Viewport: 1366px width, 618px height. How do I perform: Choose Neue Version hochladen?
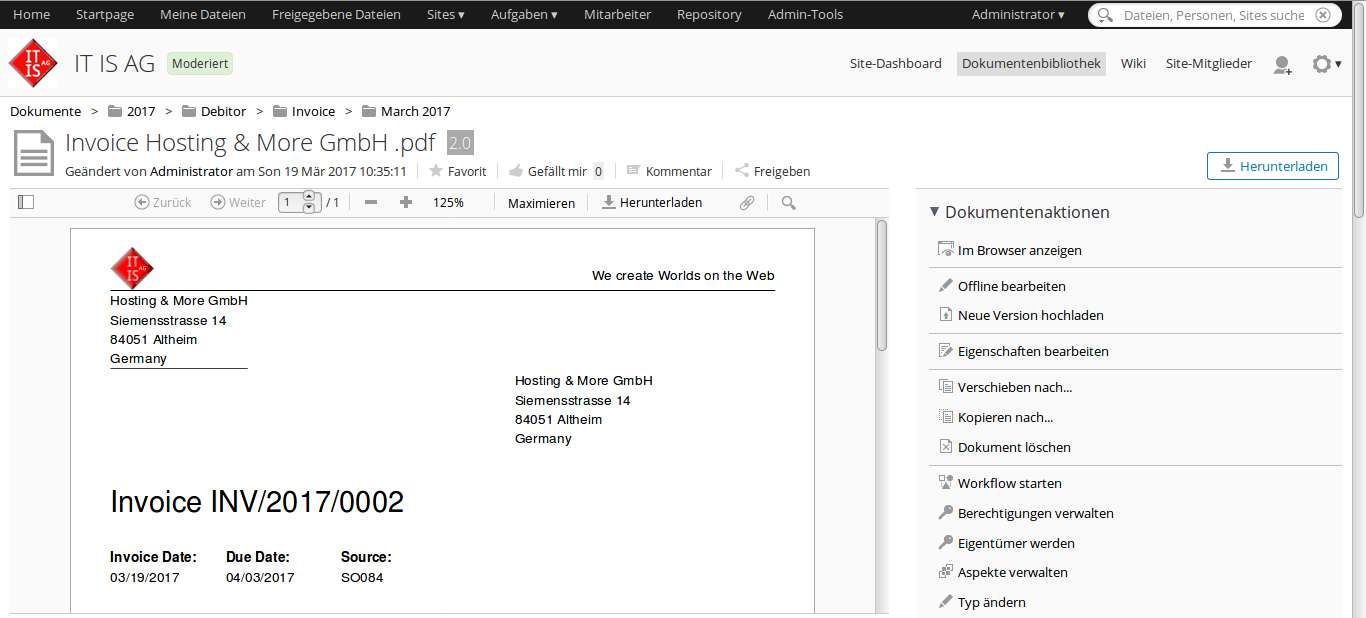tap(1030, 315)
